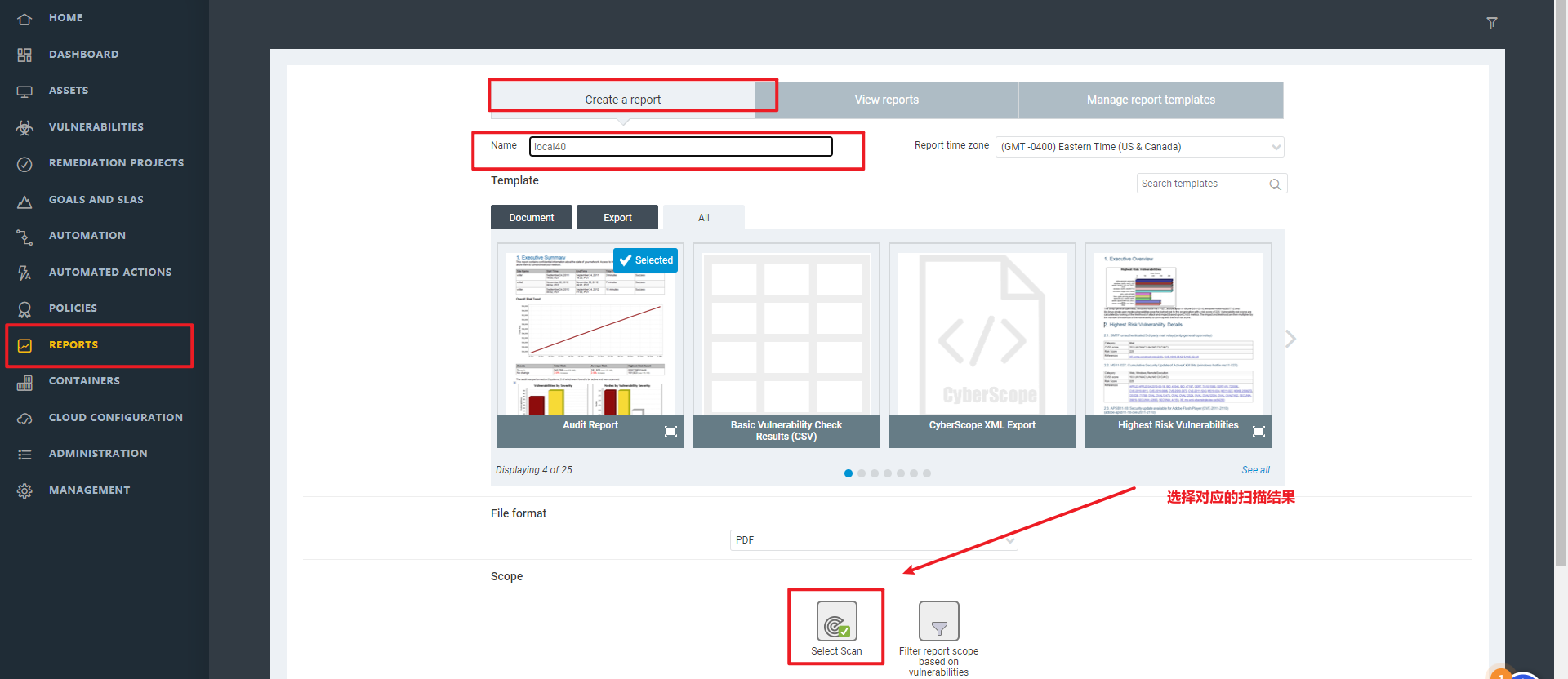
Task: Preview the Audit Report template
Action: (670, 431)
